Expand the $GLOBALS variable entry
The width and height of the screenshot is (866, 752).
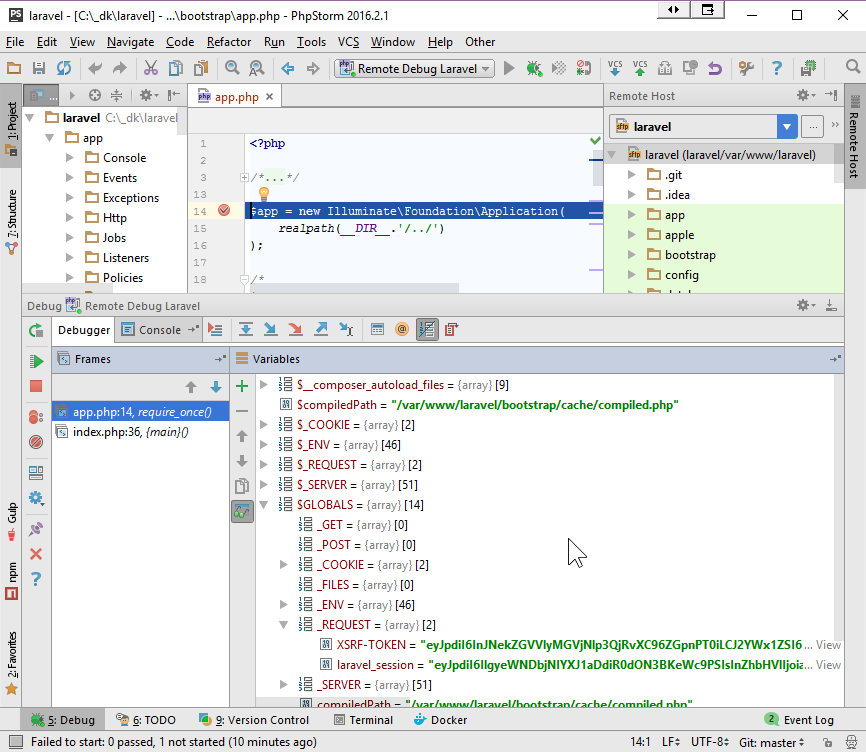click(x=263, y=504)
